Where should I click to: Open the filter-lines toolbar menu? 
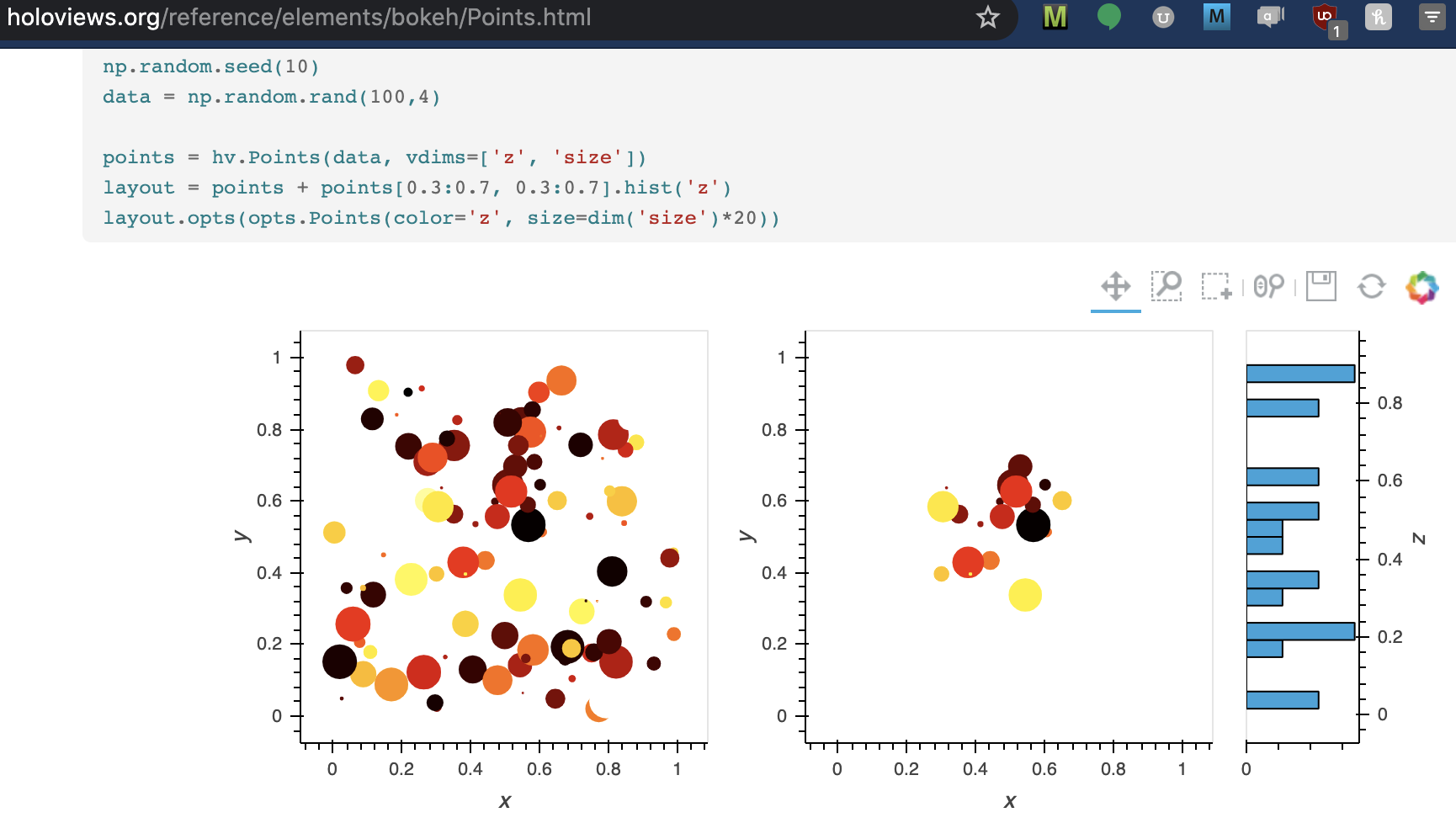coord(1432,17)
